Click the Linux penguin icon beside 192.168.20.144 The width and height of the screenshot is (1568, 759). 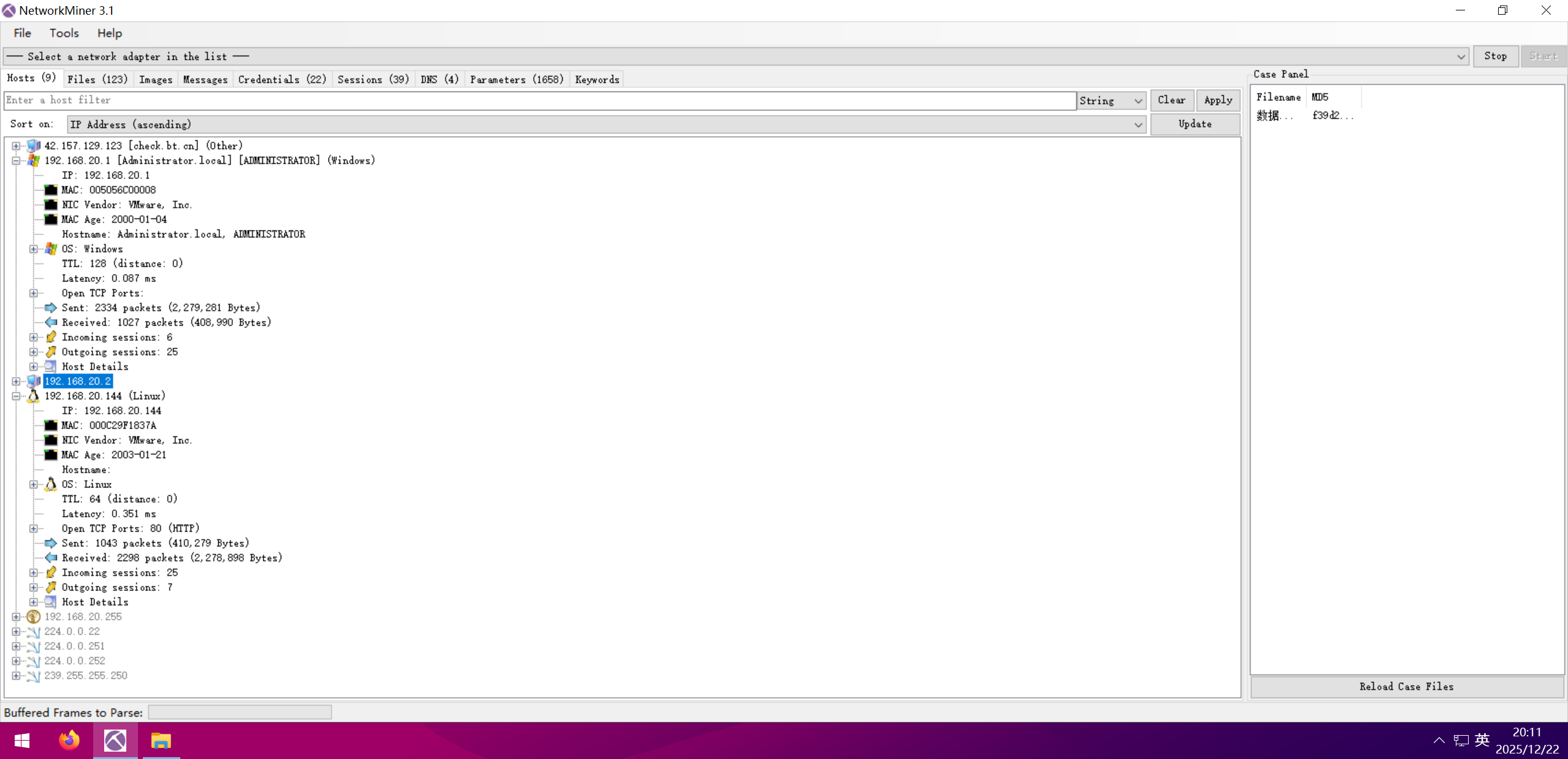(34, 396)
